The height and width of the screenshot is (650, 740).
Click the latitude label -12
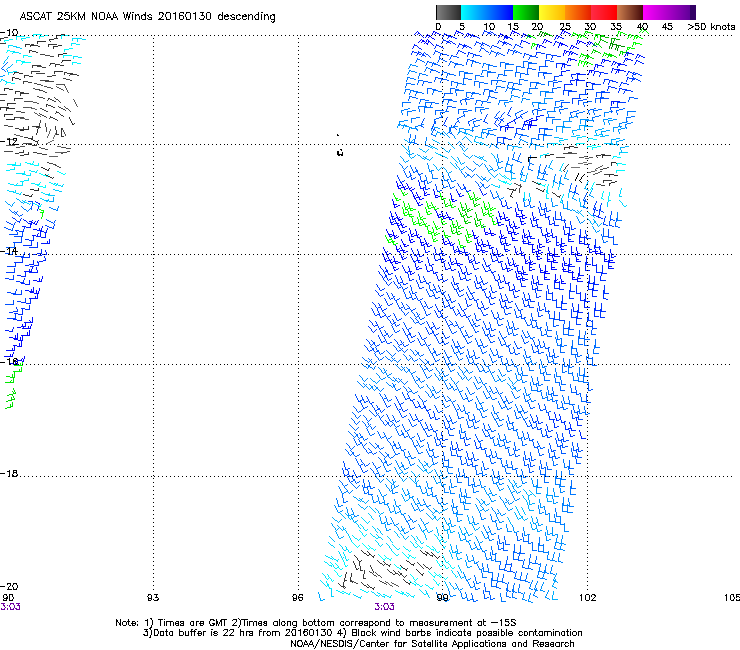[9, 142]
